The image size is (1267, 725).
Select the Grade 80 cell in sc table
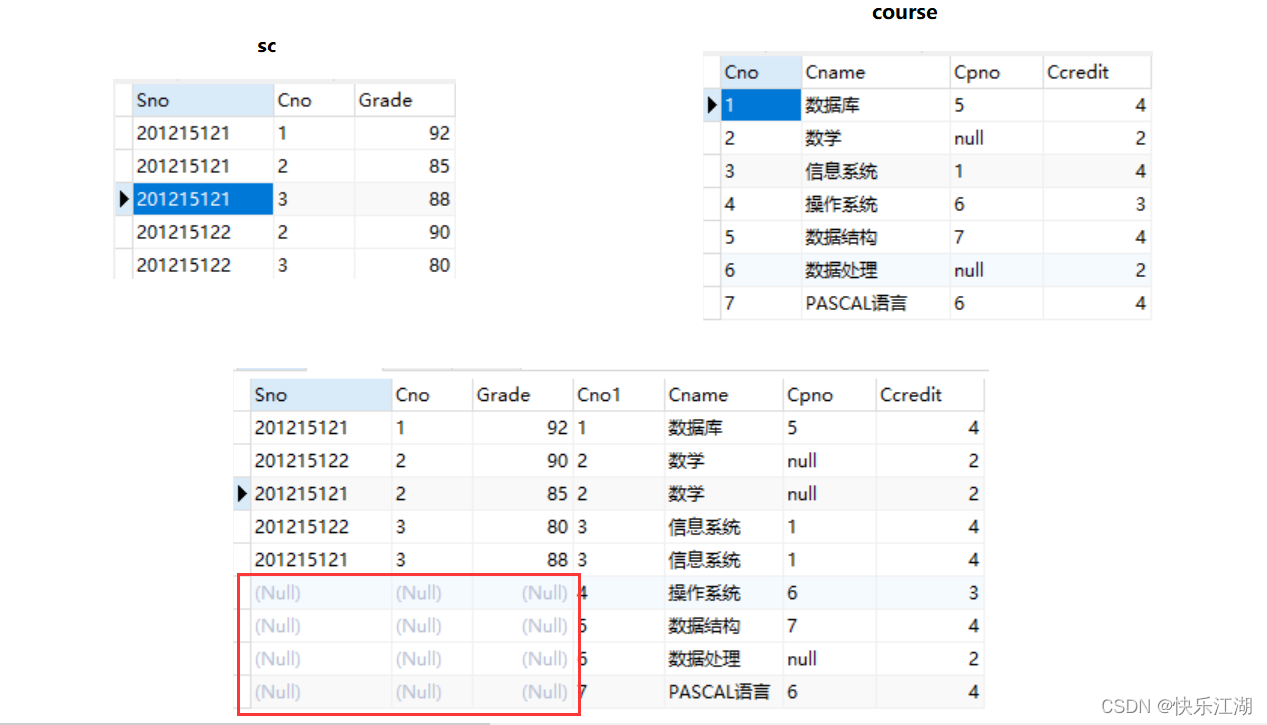405,265
